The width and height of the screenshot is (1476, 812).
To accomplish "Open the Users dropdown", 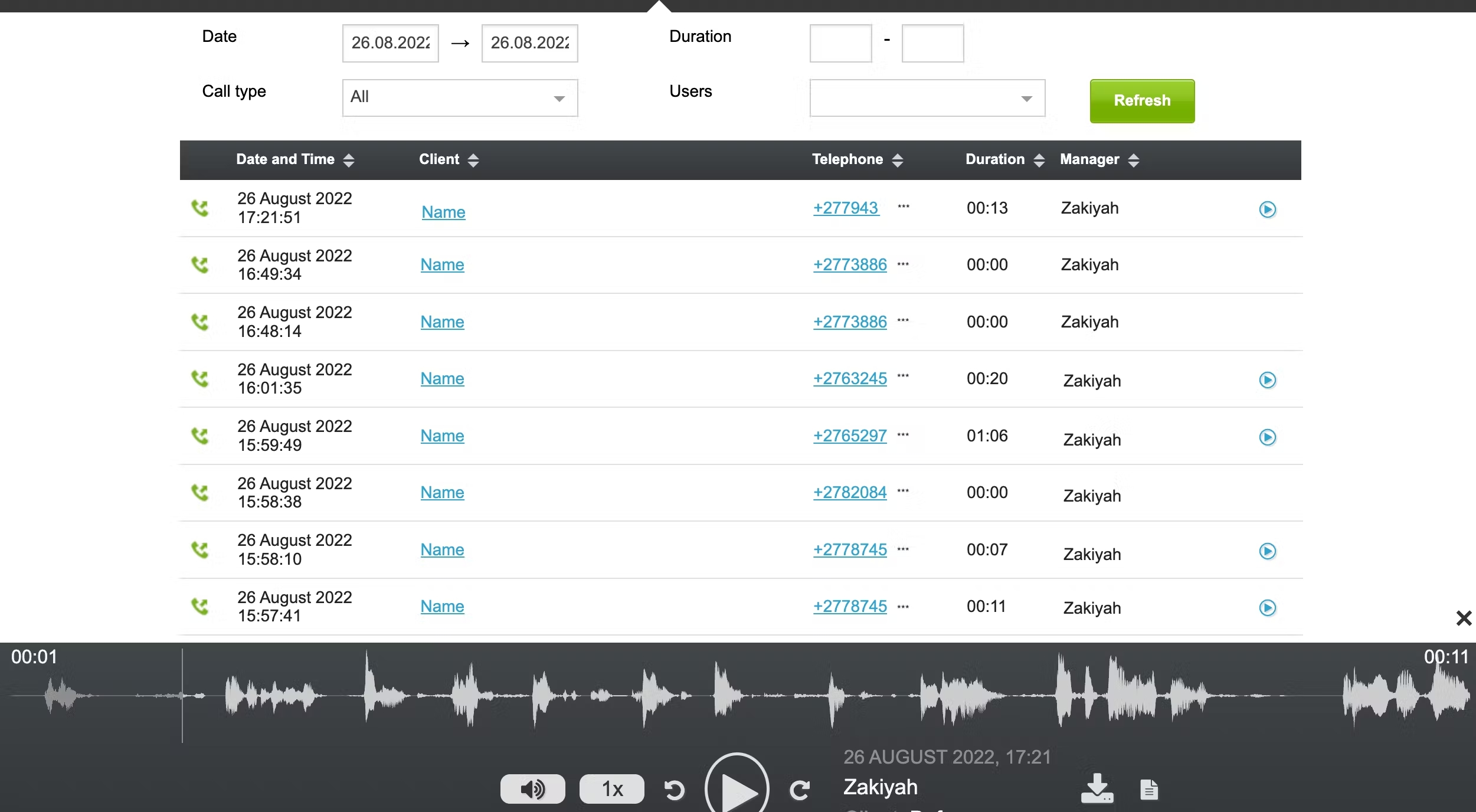I will pyautogui.click(x=927, y=98).
